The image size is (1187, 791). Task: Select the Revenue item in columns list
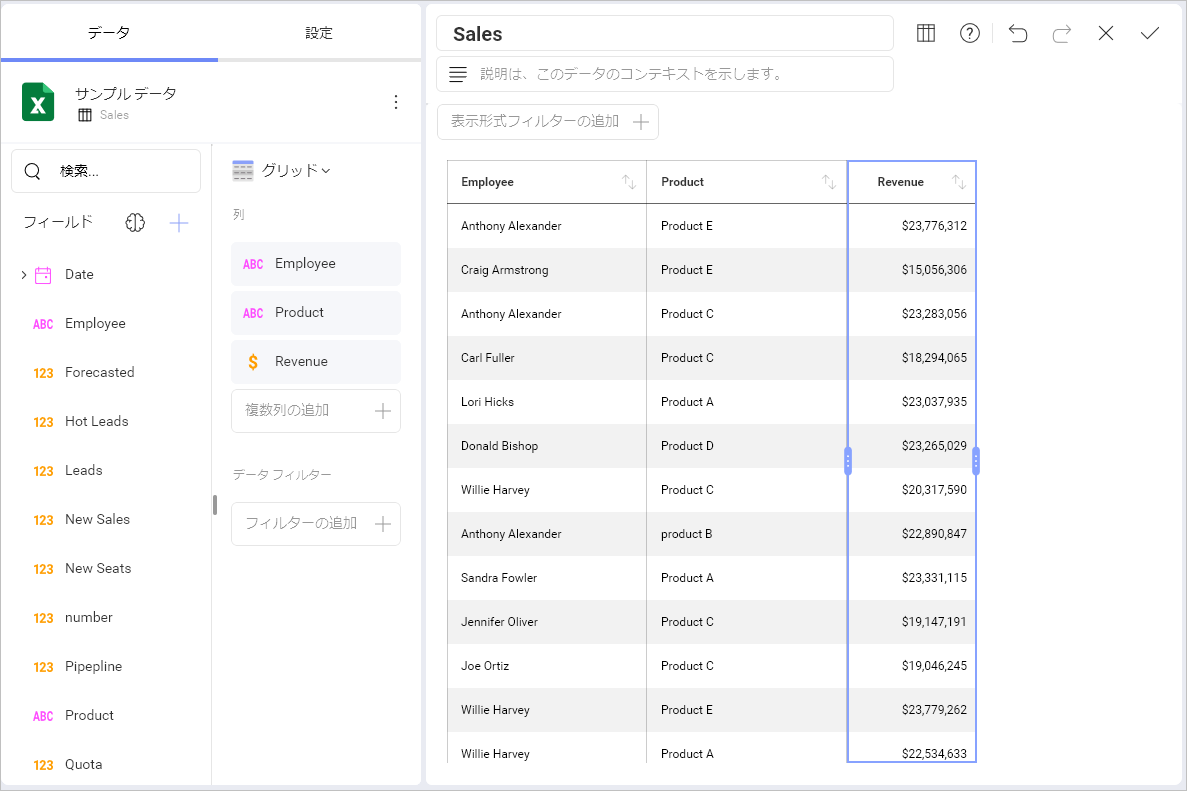pyautogui.click(x=316, y=362)
